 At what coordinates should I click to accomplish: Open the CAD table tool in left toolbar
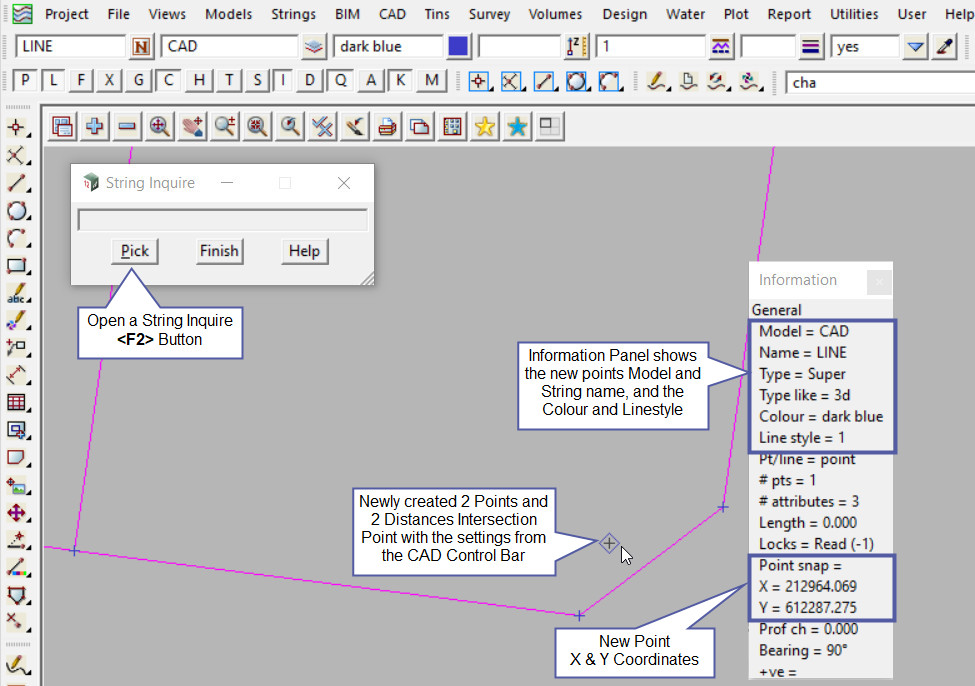pos(15,402)
